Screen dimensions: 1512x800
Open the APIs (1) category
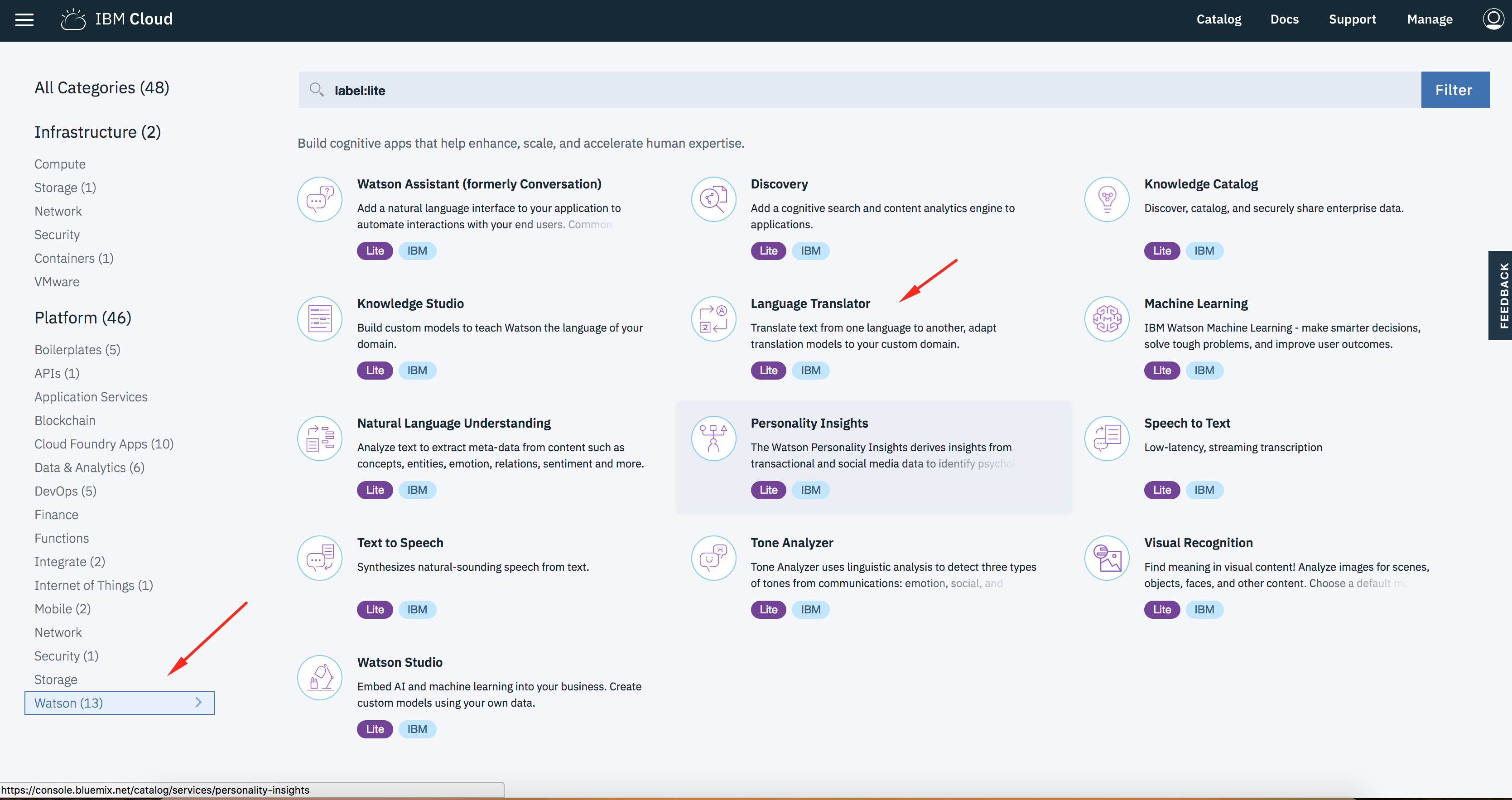coord(57,373)
